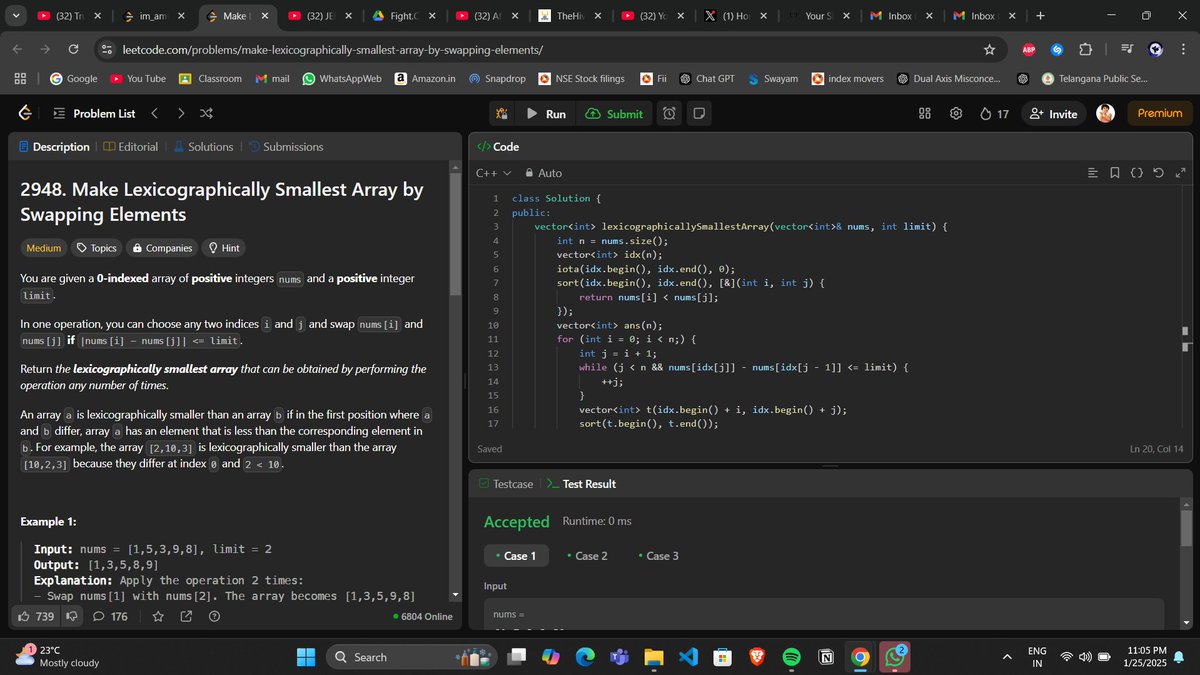
Task: Open the Problem List panel
Action: [93, 113]
